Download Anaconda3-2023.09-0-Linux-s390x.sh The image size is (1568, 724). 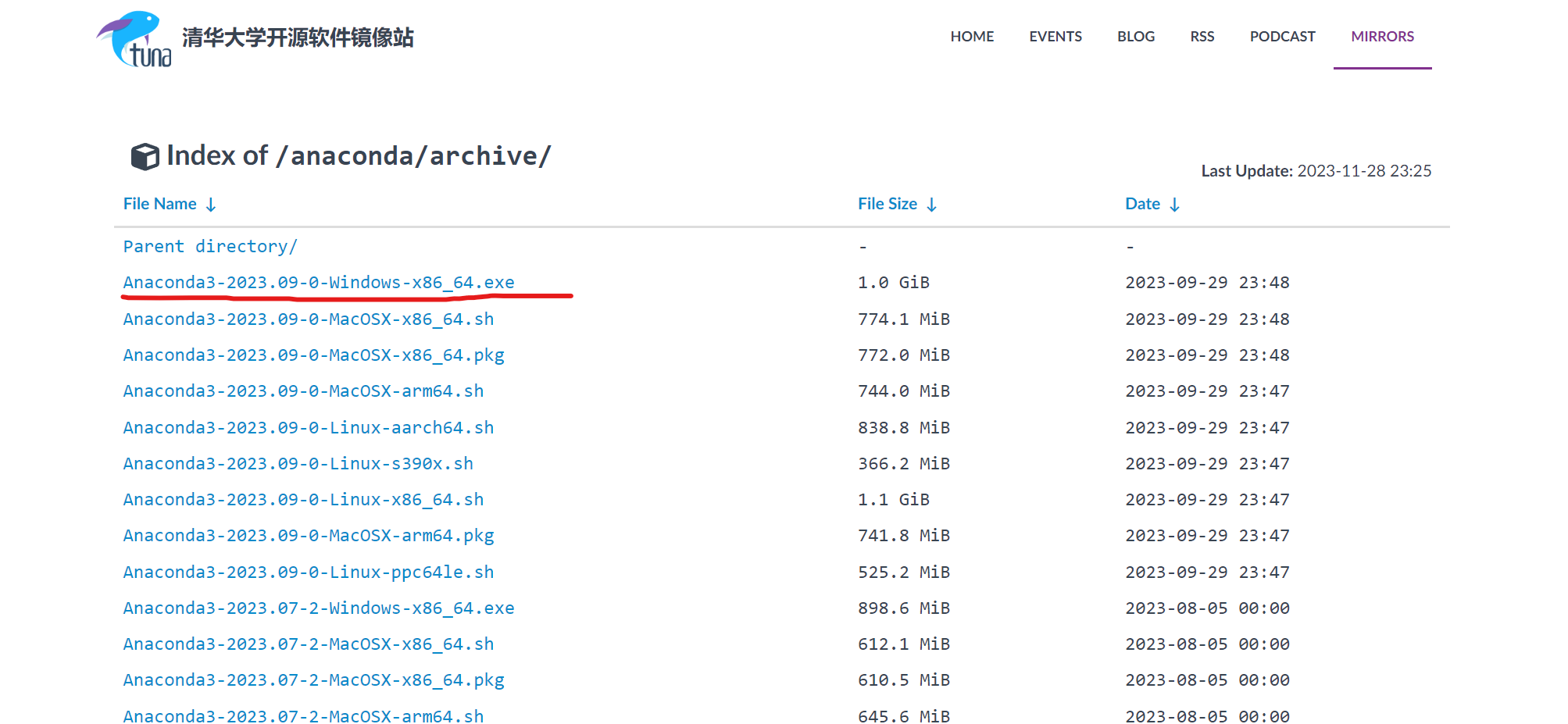pyautogui.click(x=298, y=464)
